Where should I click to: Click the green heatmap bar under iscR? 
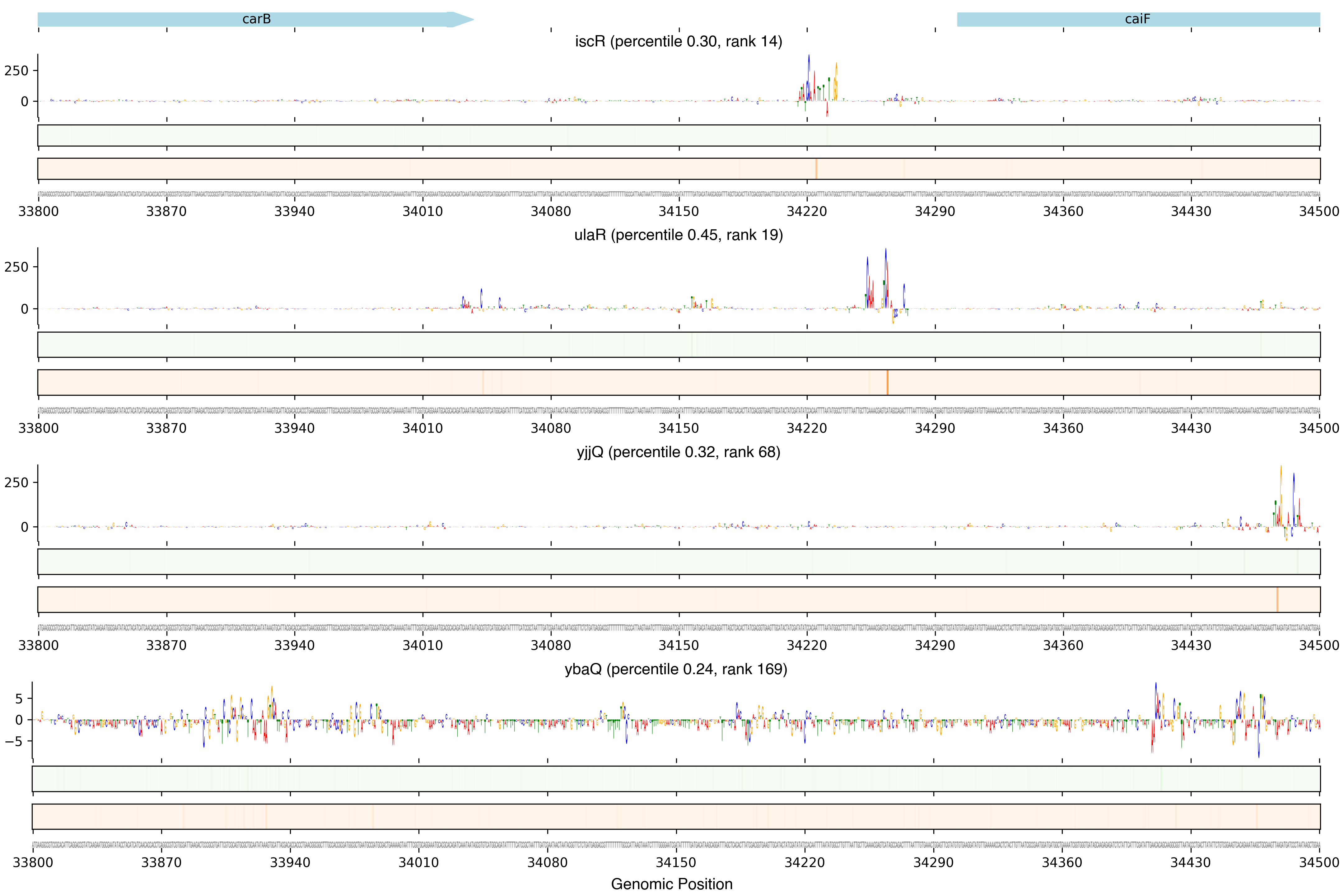[678, 135]
